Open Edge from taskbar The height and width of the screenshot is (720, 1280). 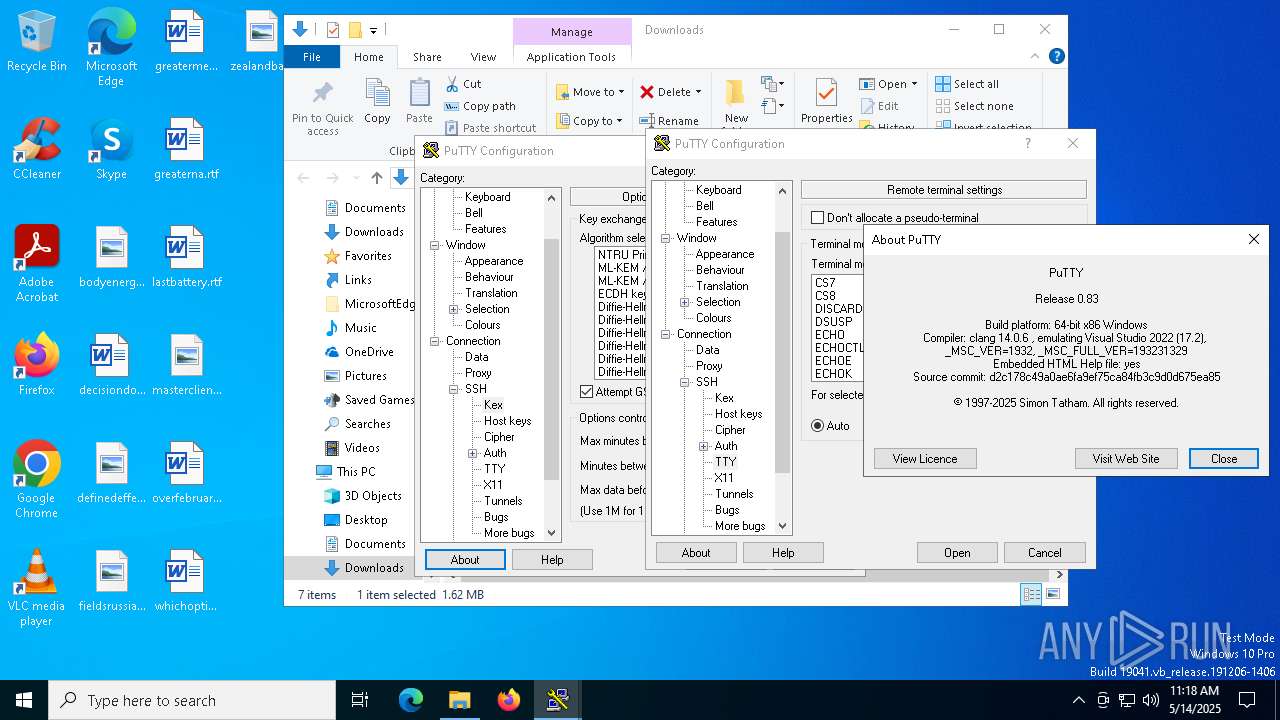[411, 700]
